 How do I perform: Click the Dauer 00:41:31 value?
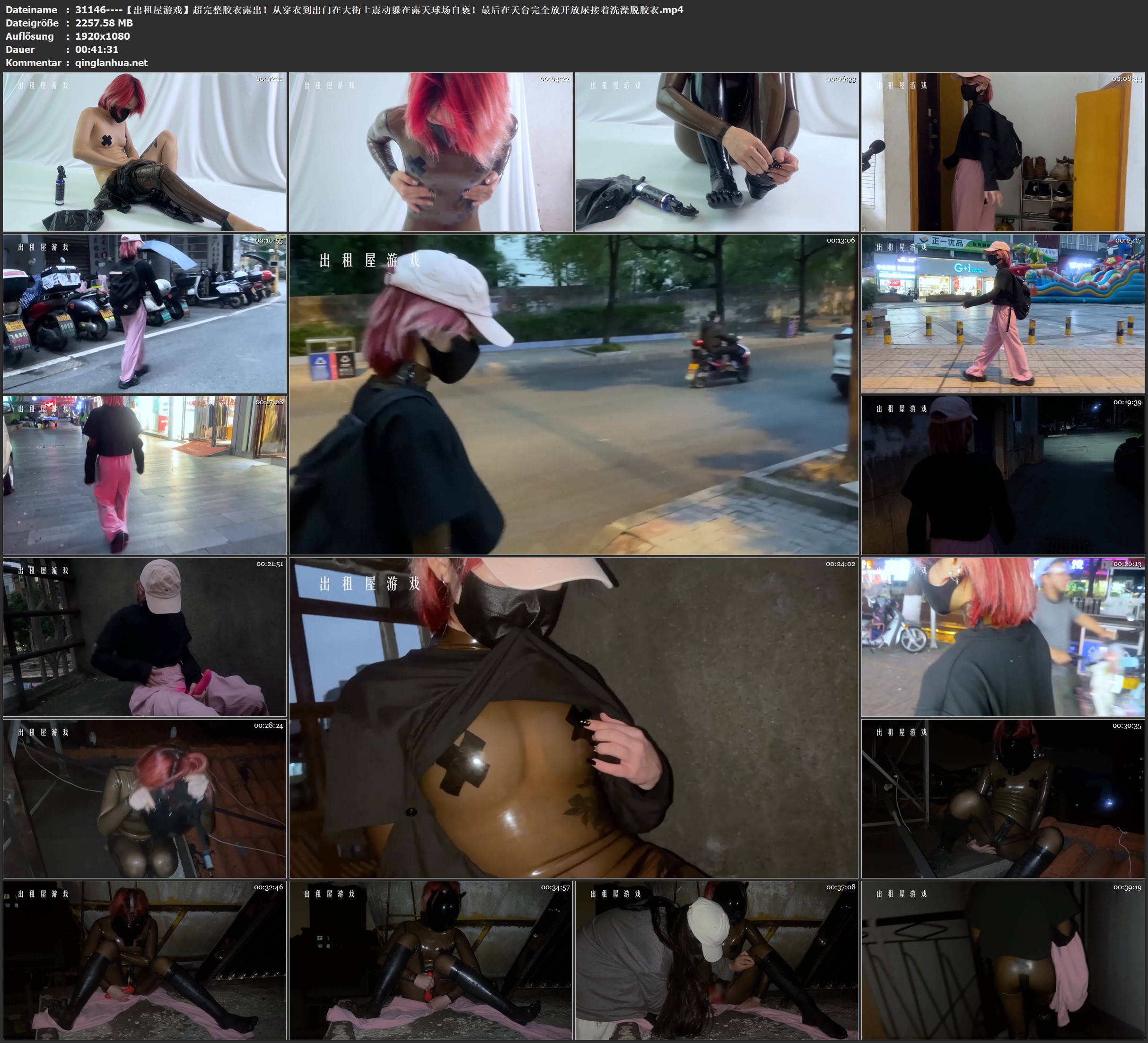97,50
